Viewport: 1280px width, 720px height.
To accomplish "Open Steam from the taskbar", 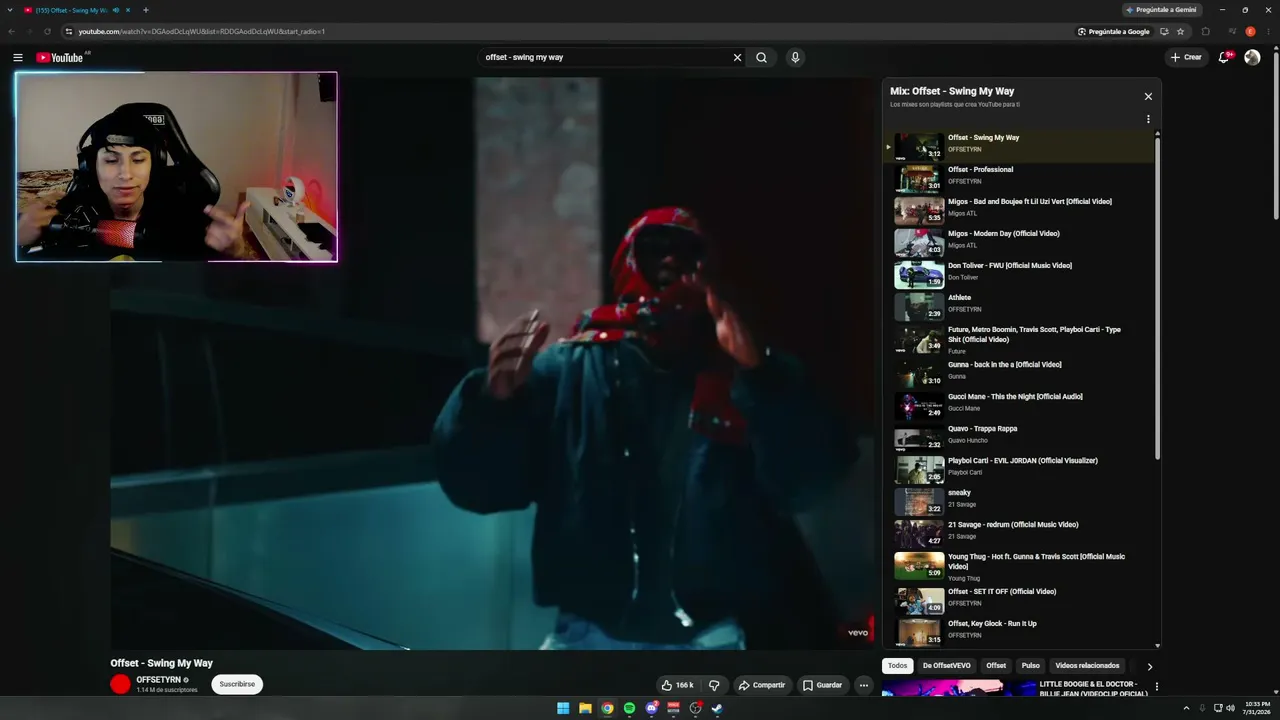I will click(717, 708).
